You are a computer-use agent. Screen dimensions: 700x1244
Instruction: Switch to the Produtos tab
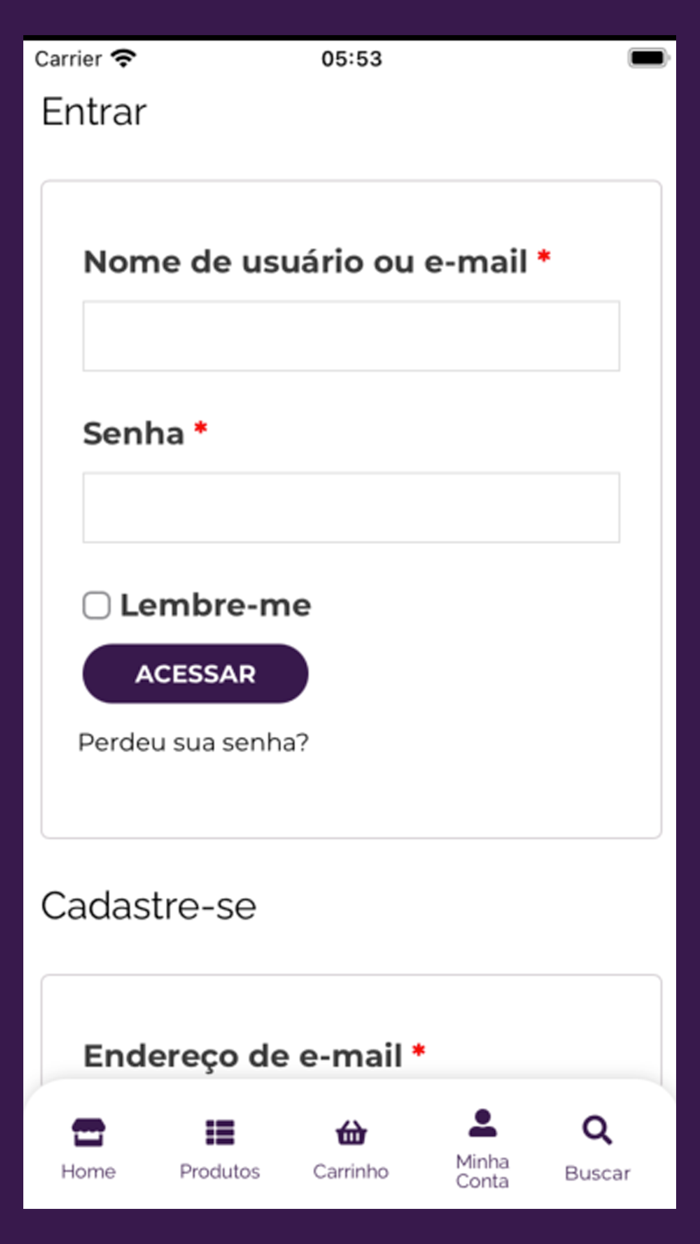point(219,1172)
